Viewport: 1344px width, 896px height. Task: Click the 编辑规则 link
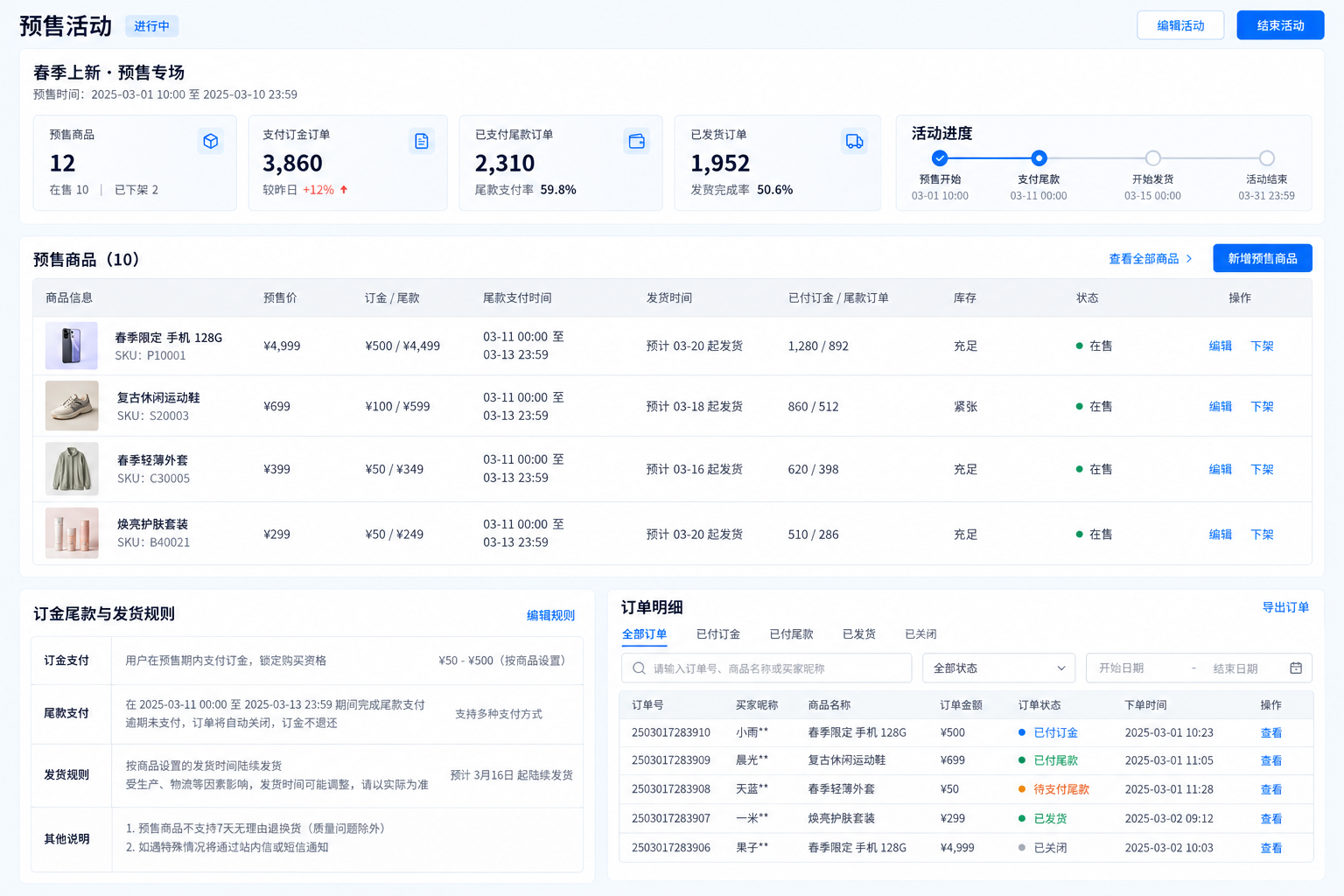[x=550, y=615]
